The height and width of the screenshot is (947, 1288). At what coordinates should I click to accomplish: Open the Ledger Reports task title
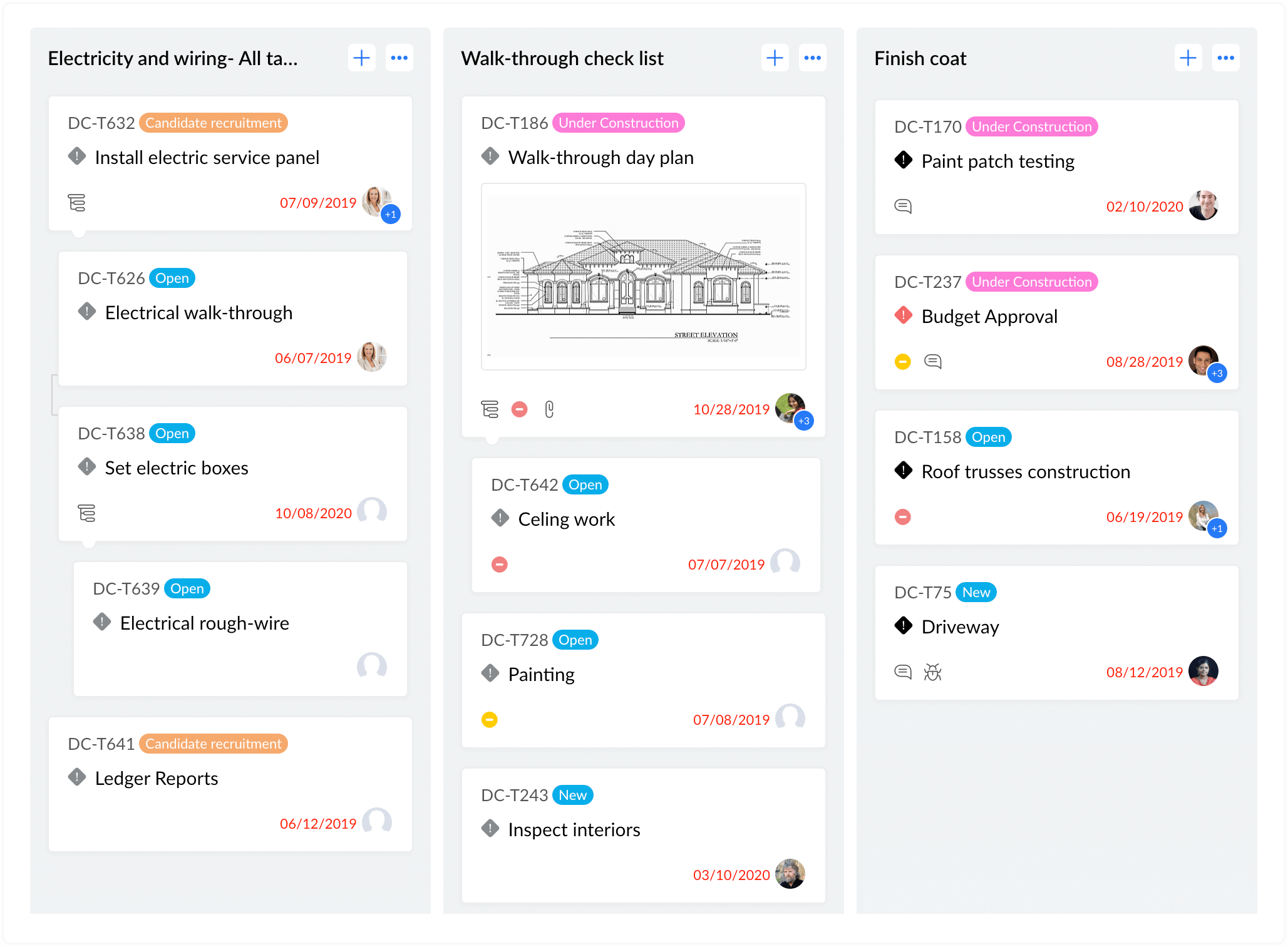(157, 778)
